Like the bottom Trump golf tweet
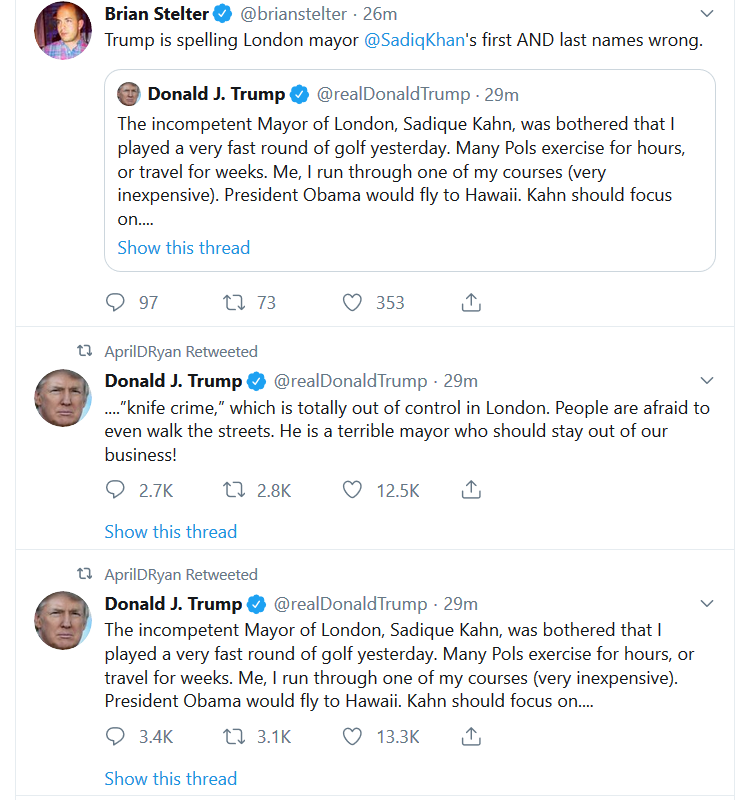The height and width of the screenshot is (800, 740). point(352,737)
